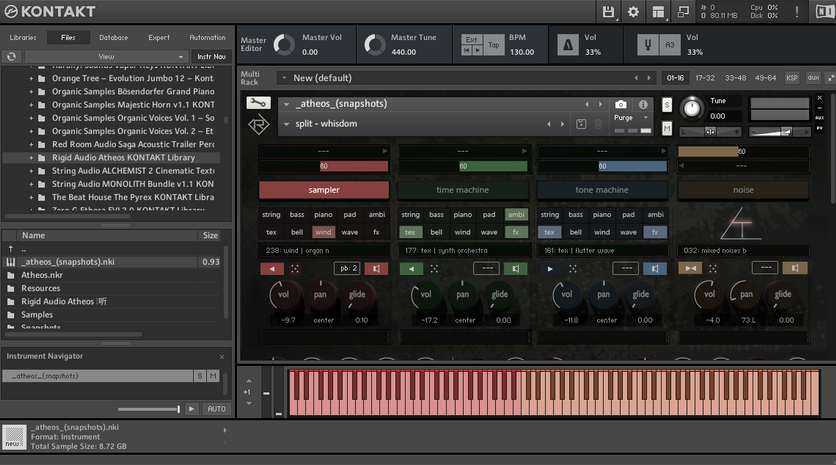Screen dimensions: 836x465
Task: Toggle Ext sync button in Master Editor
Action: (x=471, y=39)
